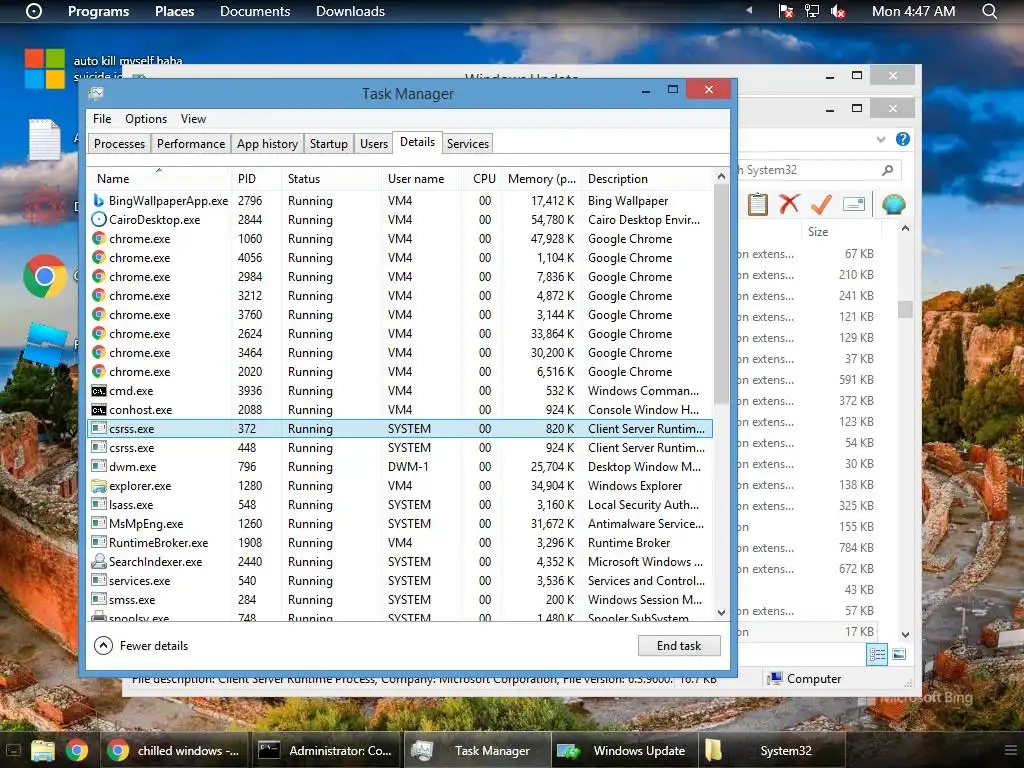Open Programs in the top menu bar
The image size is (1024, 768).
[x=99, y=11]
